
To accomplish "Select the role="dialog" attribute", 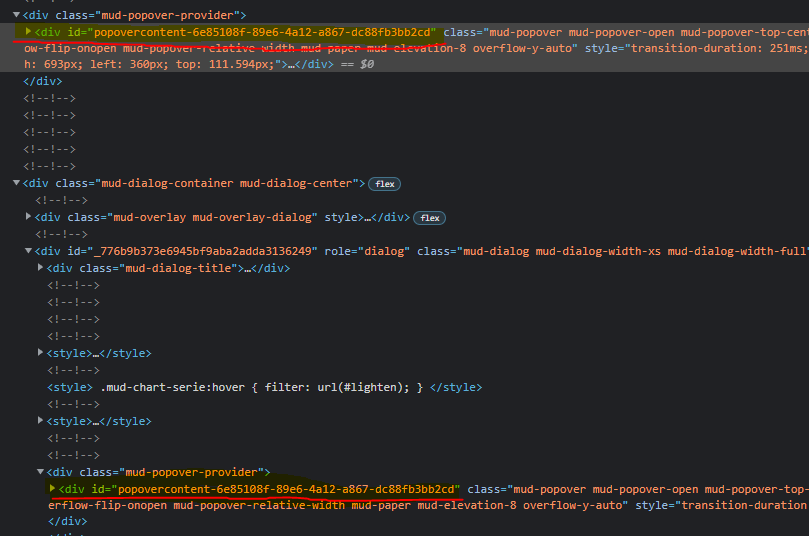I will [367, 251].
